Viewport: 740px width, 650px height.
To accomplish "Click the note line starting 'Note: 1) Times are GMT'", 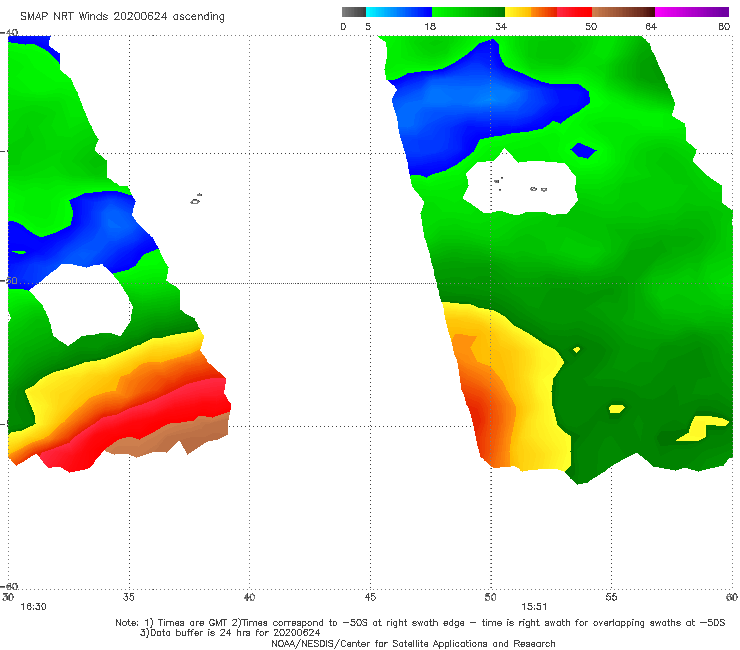I will [x=420, y=623].
